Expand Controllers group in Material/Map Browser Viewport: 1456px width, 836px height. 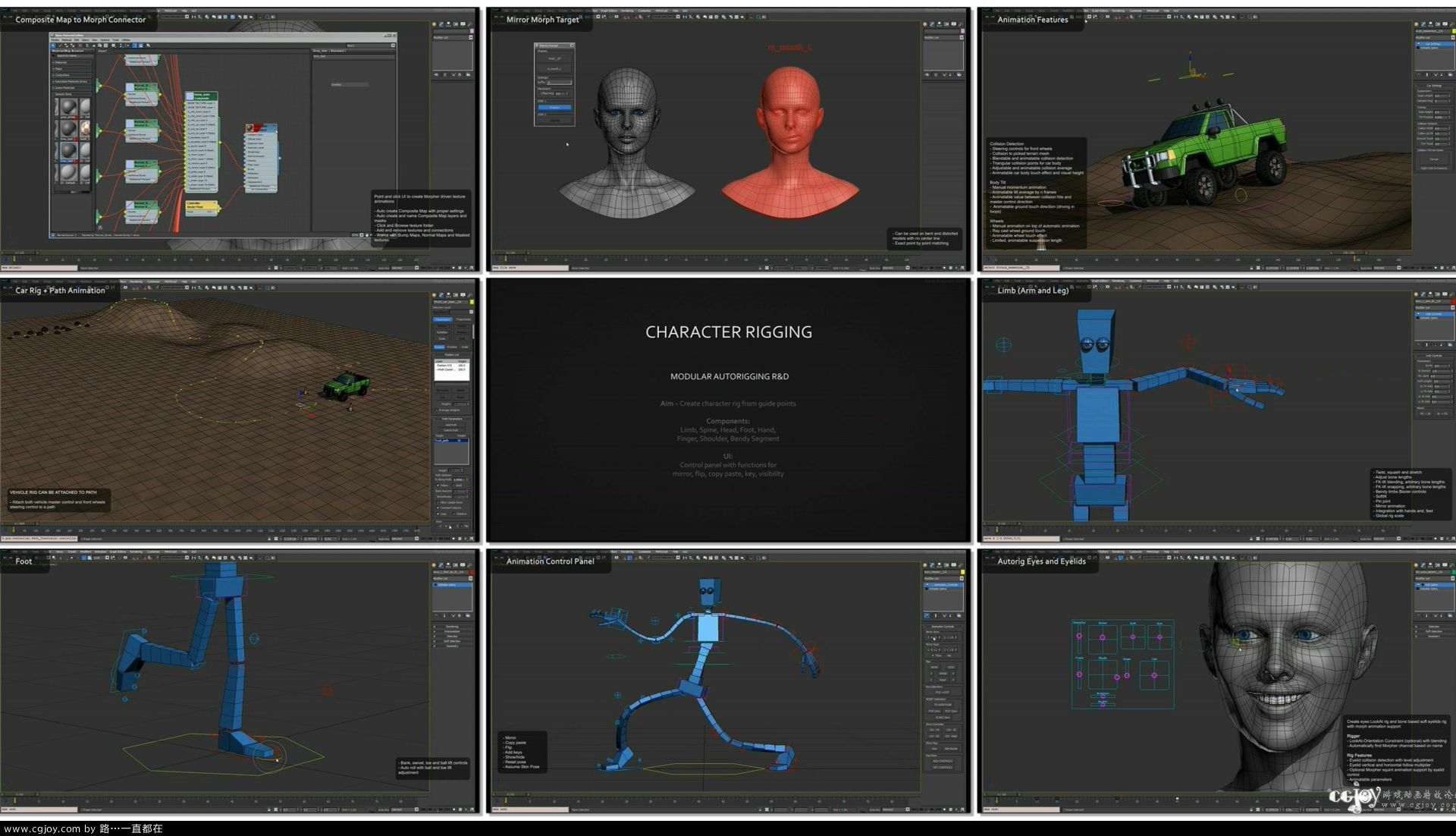(x=62, y=75)
